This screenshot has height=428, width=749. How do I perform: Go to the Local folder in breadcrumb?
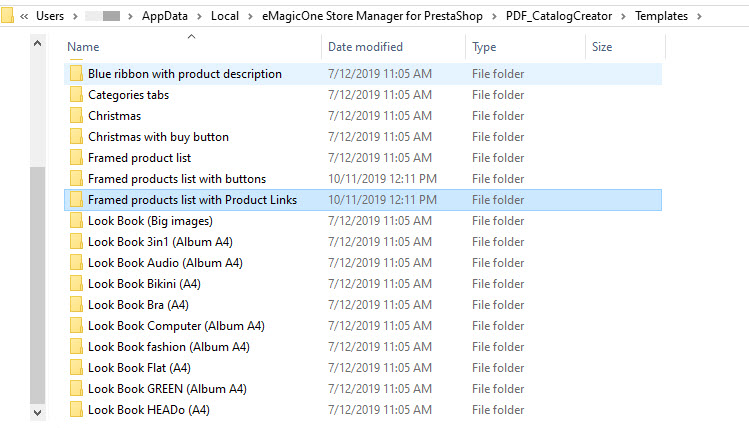pos(225,16)
